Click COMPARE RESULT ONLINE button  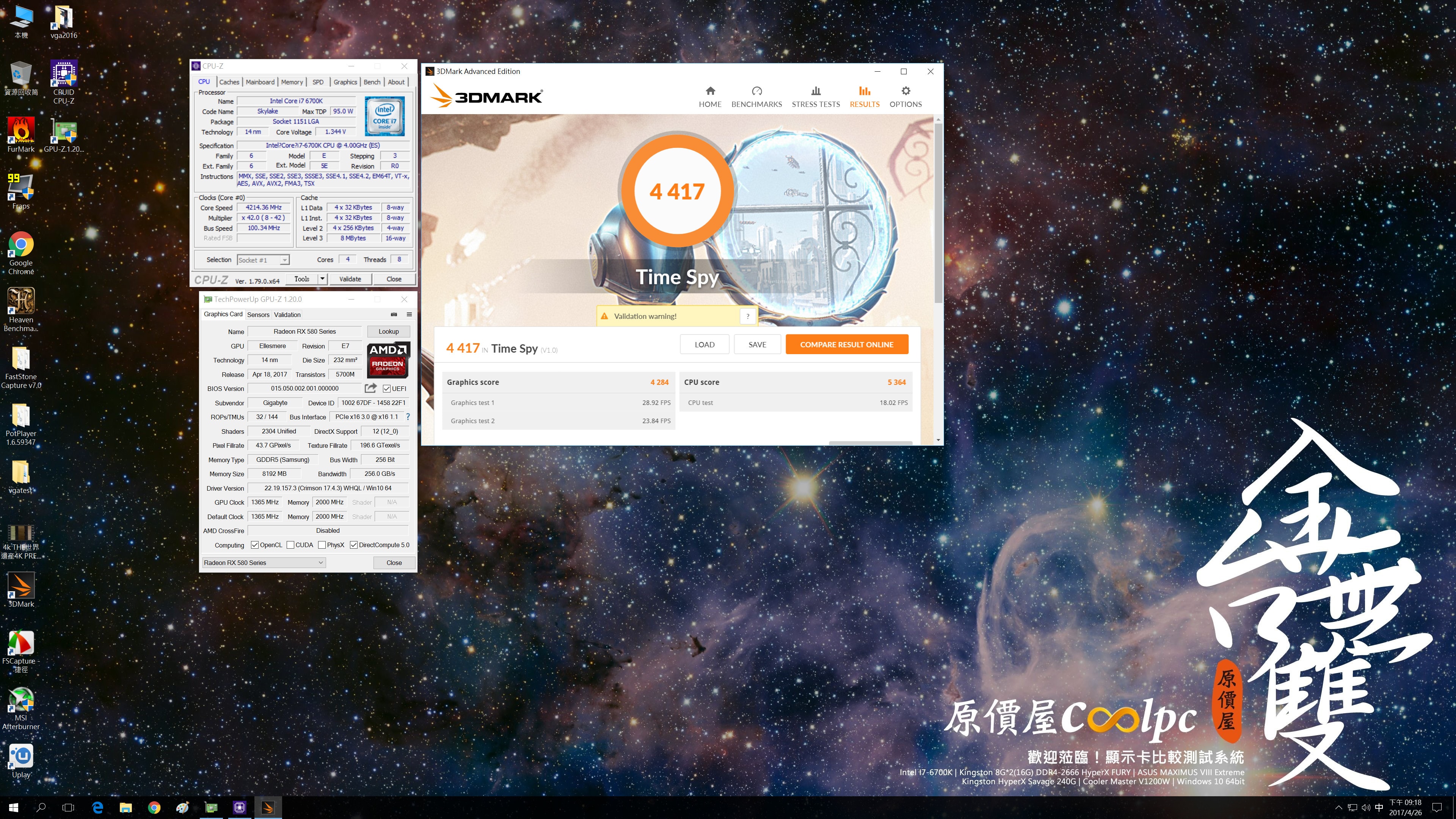pyautogui.click(x=847, y=344)
